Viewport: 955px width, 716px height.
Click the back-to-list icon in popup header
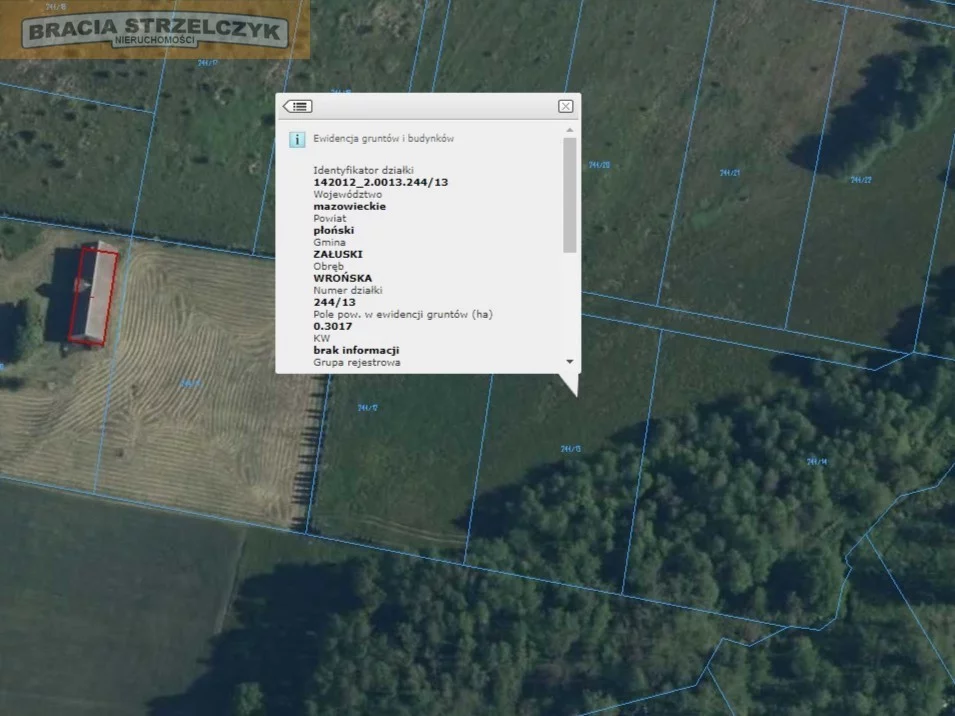pyautogui.click(x=298, y=106)
